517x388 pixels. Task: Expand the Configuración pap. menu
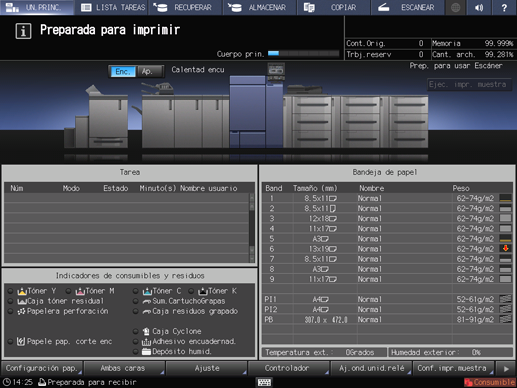pos(42,368)
